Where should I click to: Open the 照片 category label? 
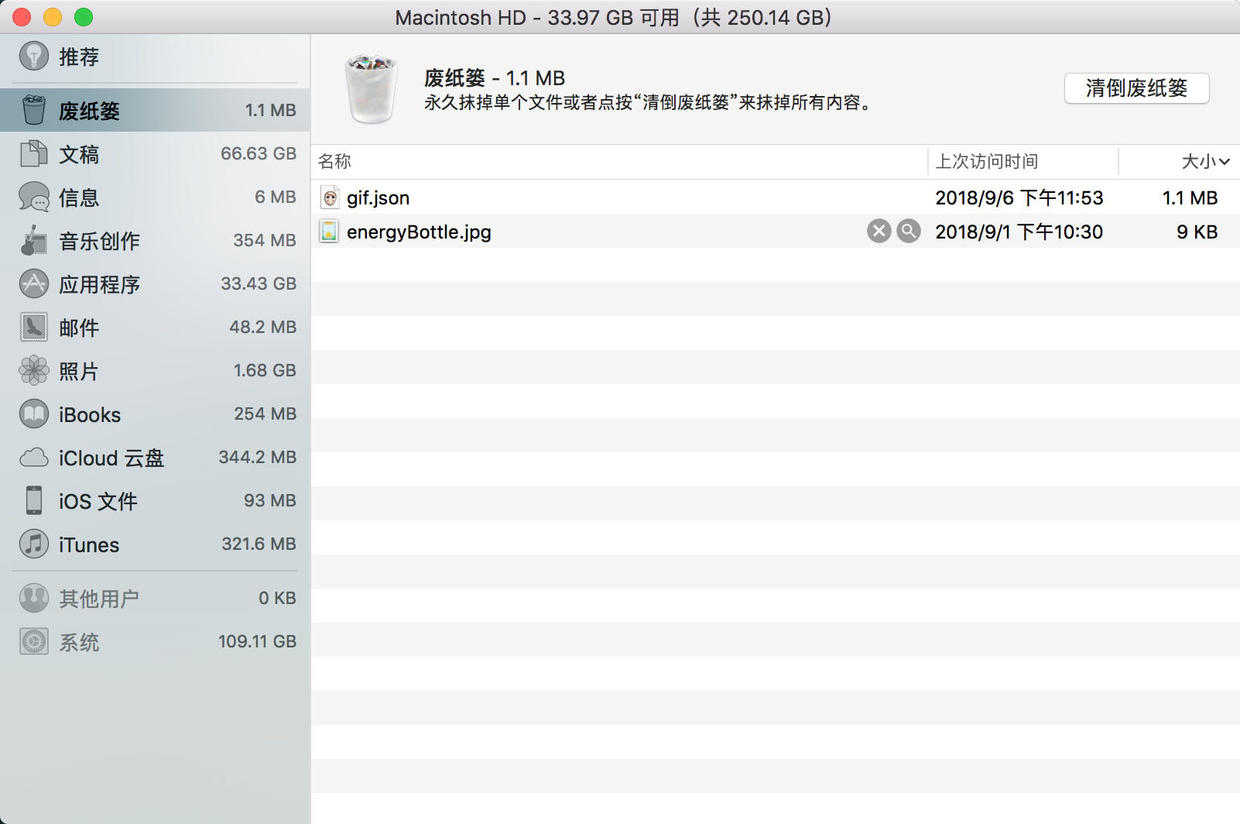79,371
